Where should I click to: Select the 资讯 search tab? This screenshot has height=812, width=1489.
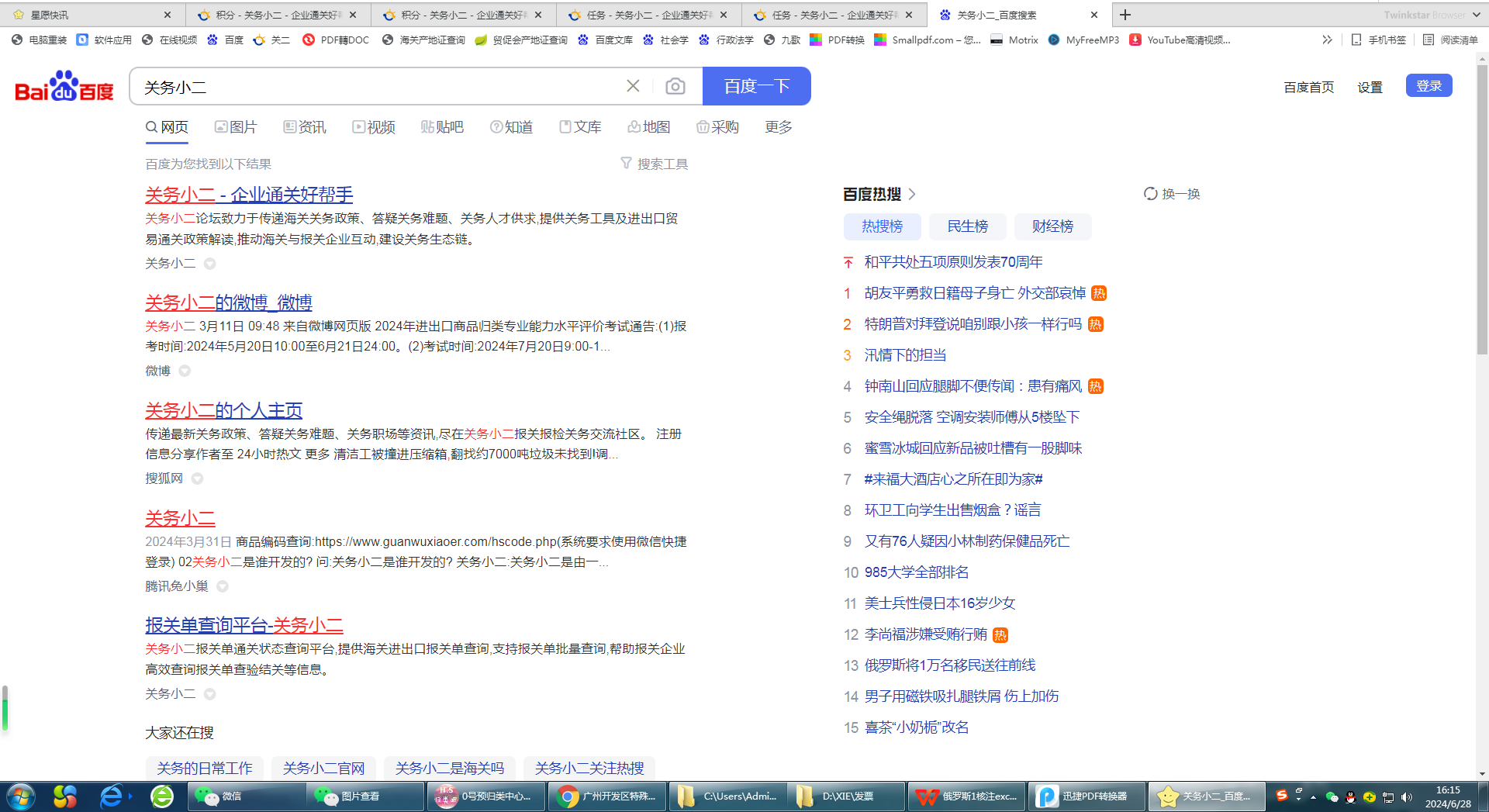click(305, 126)
